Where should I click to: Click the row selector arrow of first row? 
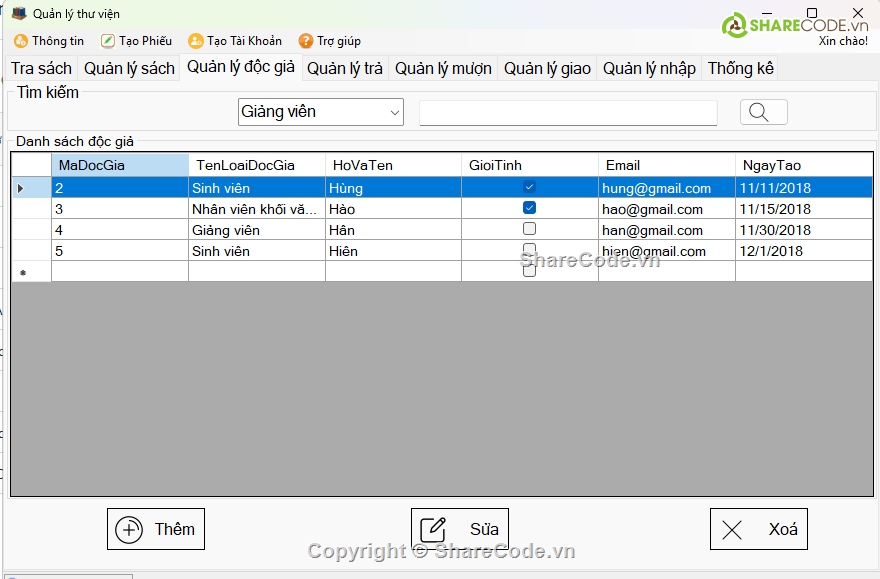(x=22, y=188)
